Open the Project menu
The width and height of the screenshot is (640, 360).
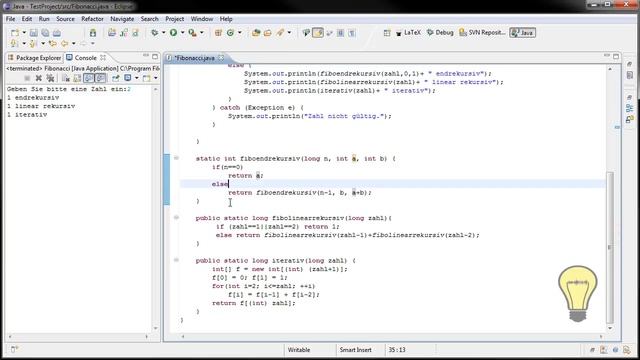174,19
